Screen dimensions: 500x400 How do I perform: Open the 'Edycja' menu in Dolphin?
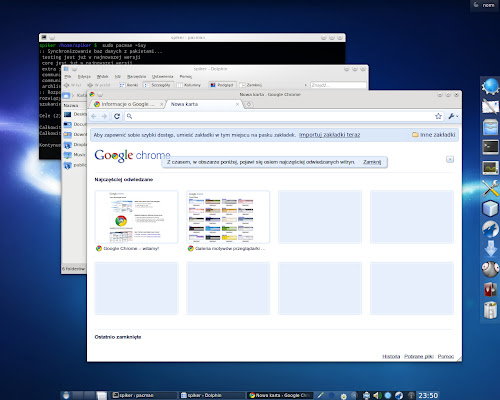coord(84,77)
